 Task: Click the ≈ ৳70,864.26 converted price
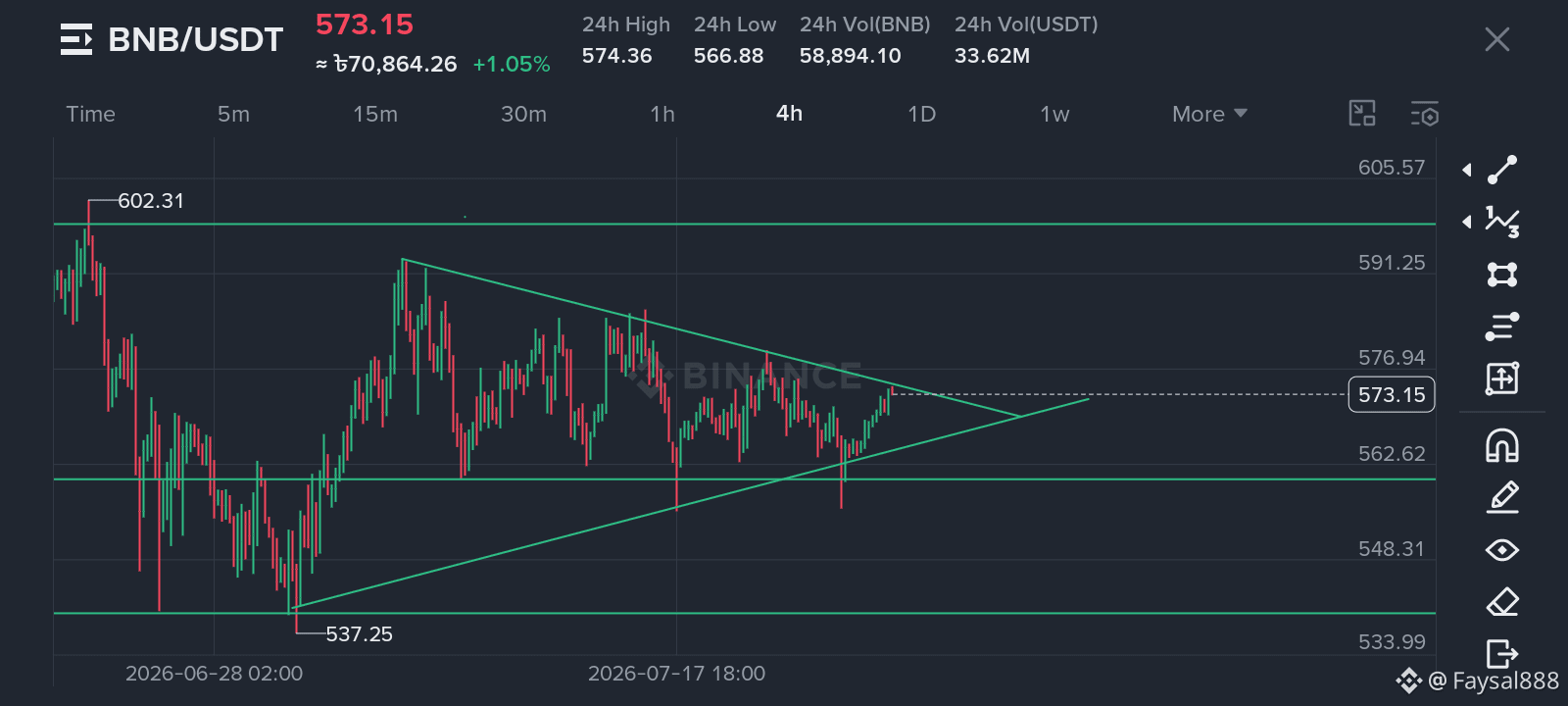[386, 65]
